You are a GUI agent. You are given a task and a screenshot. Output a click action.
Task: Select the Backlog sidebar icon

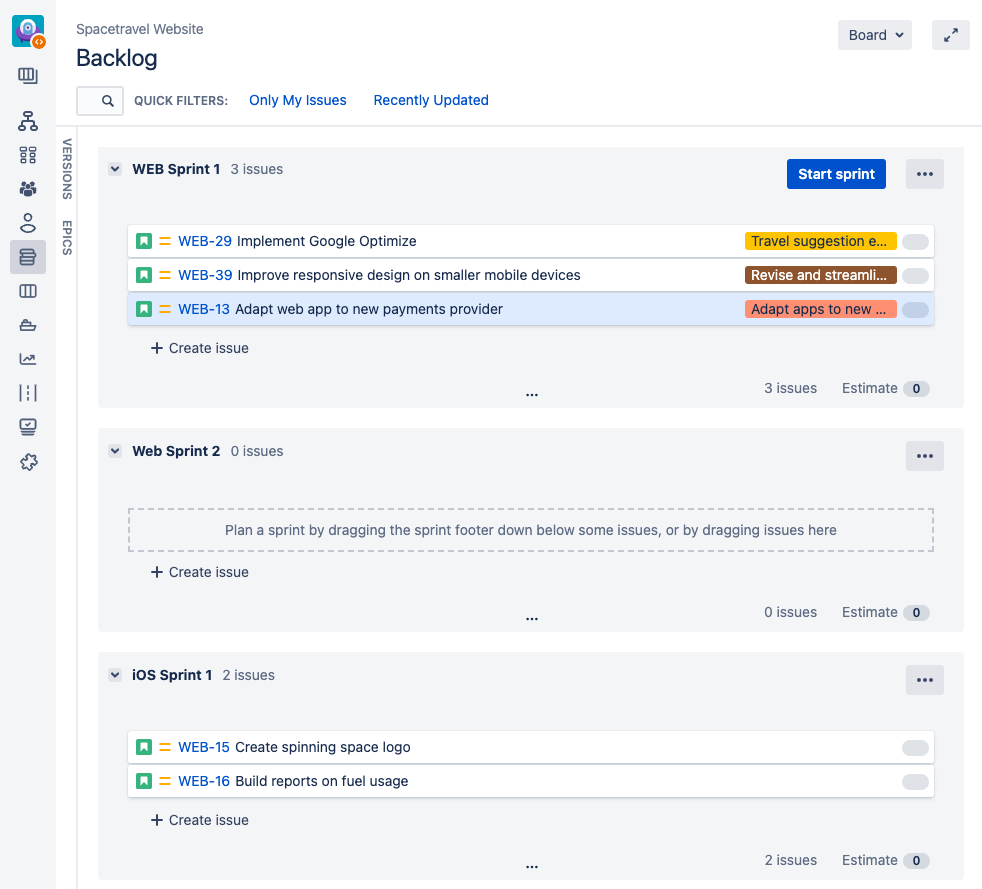click(x=28, y=257)
